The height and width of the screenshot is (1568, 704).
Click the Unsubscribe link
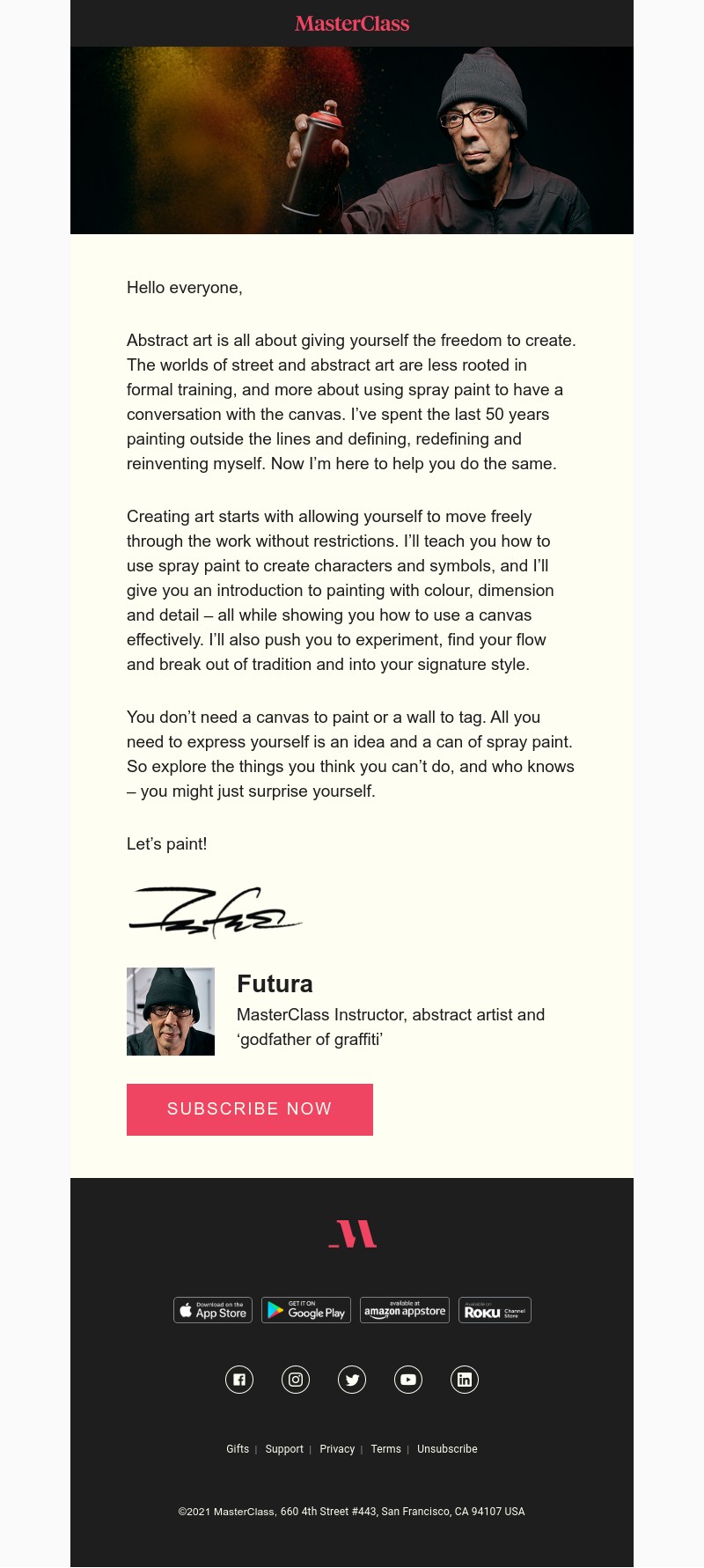447,1449
